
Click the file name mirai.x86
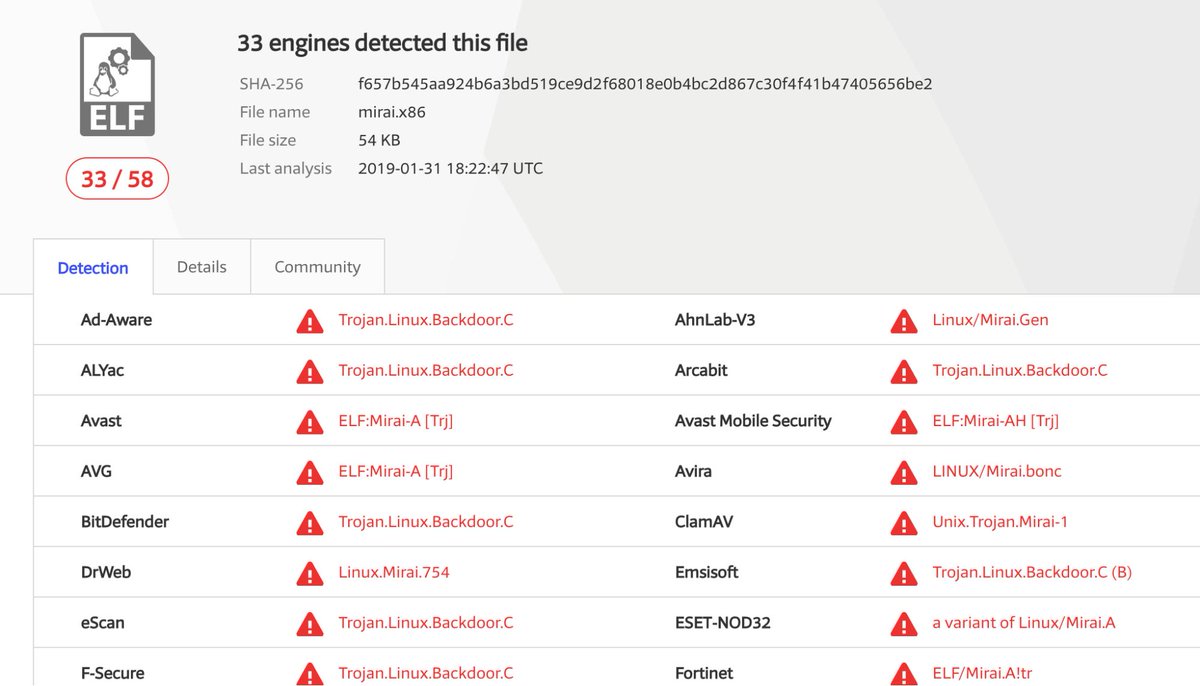(x=392, y=112)
